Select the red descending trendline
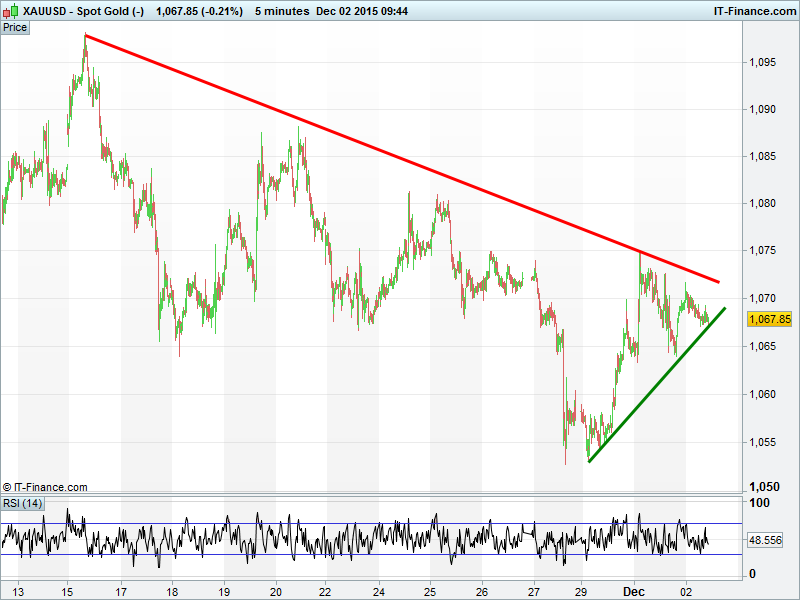800x600 pixels. [400, 158]
